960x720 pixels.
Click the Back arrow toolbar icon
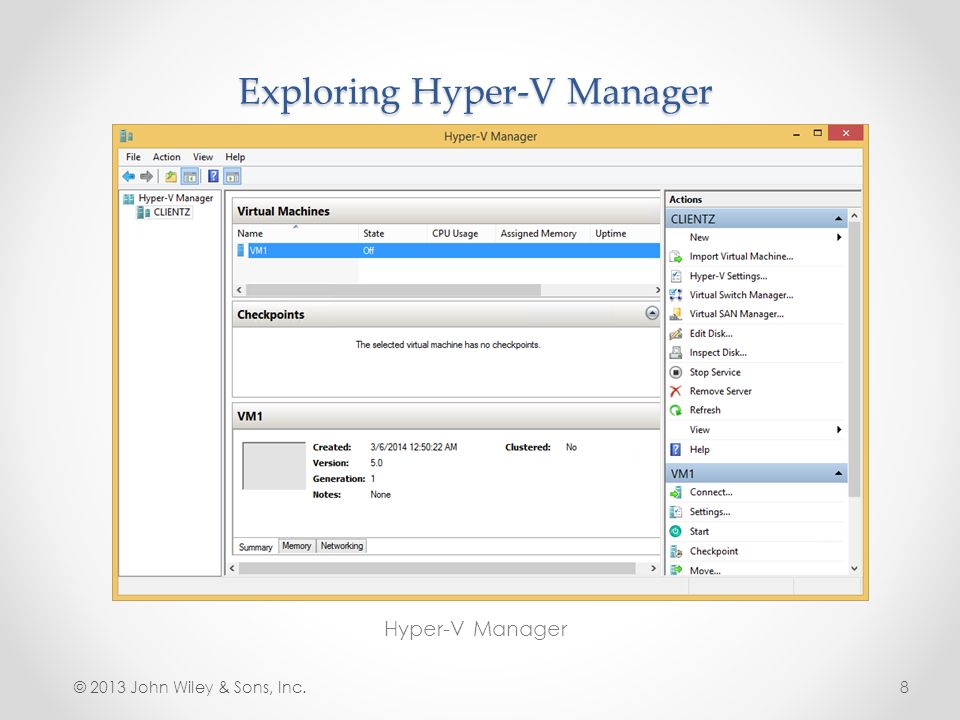pyautogui.click(x=129, y=177)
